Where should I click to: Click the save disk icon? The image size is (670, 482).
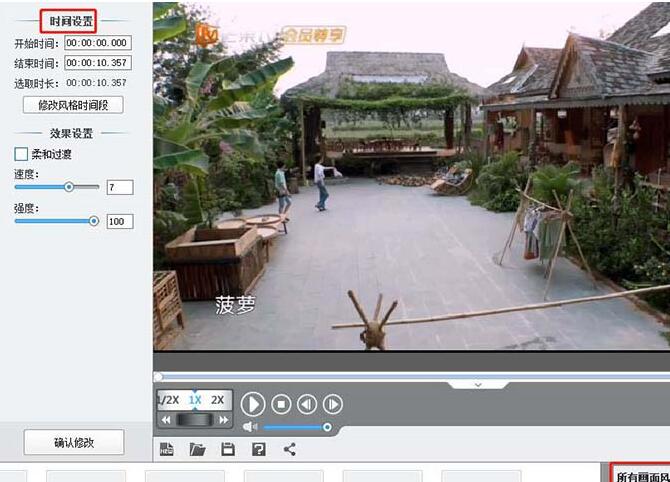click(228, 450)
